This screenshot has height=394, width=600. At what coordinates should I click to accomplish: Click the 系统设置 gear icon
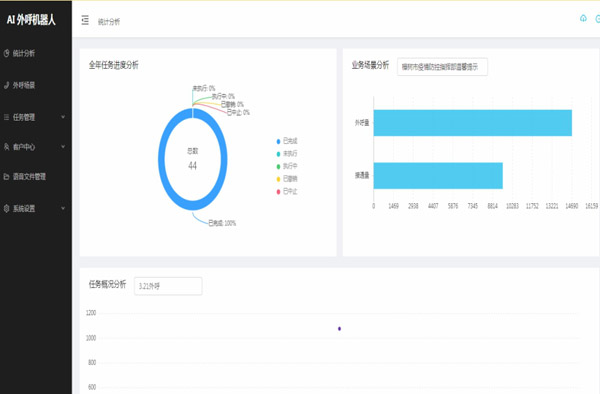(x=6, y=208)
